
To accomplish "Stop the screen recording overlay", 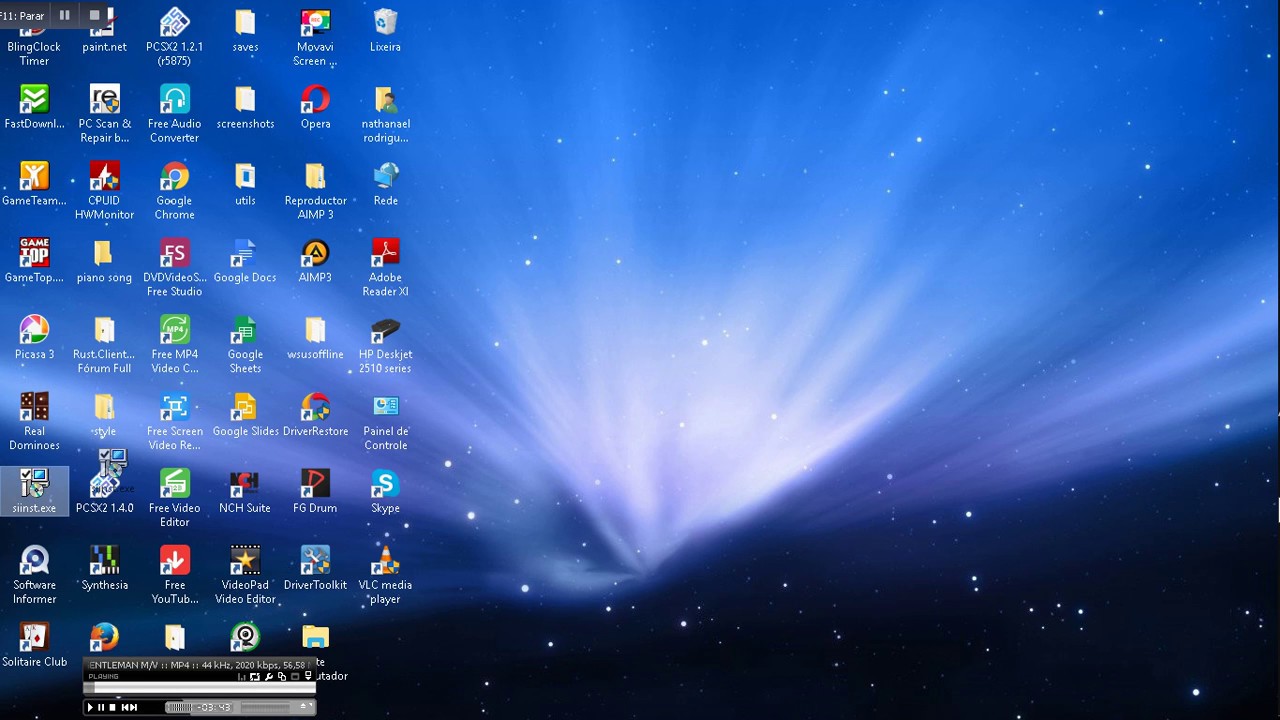I will coord(95,15).
